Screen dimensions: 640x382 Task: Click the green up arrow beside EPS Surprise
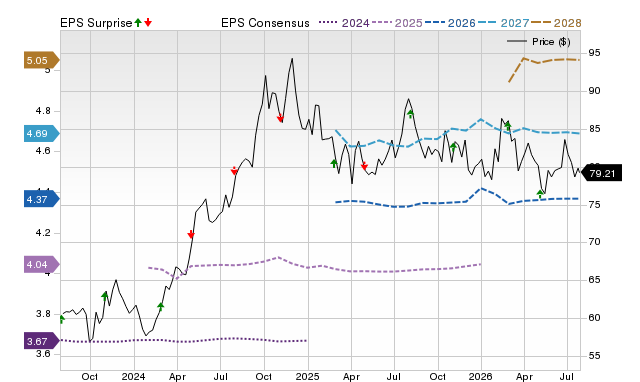click(x=138, y=22)
